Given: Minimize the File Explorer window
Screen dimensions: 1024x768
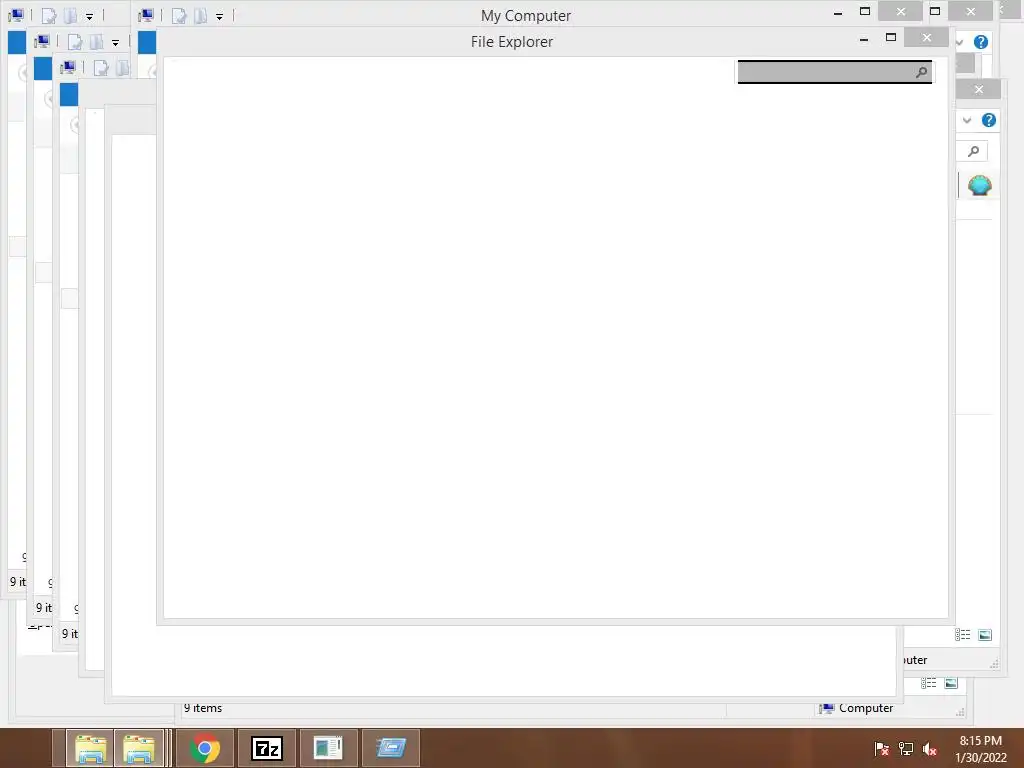Looking at the screenshot, I should [864, 39].
